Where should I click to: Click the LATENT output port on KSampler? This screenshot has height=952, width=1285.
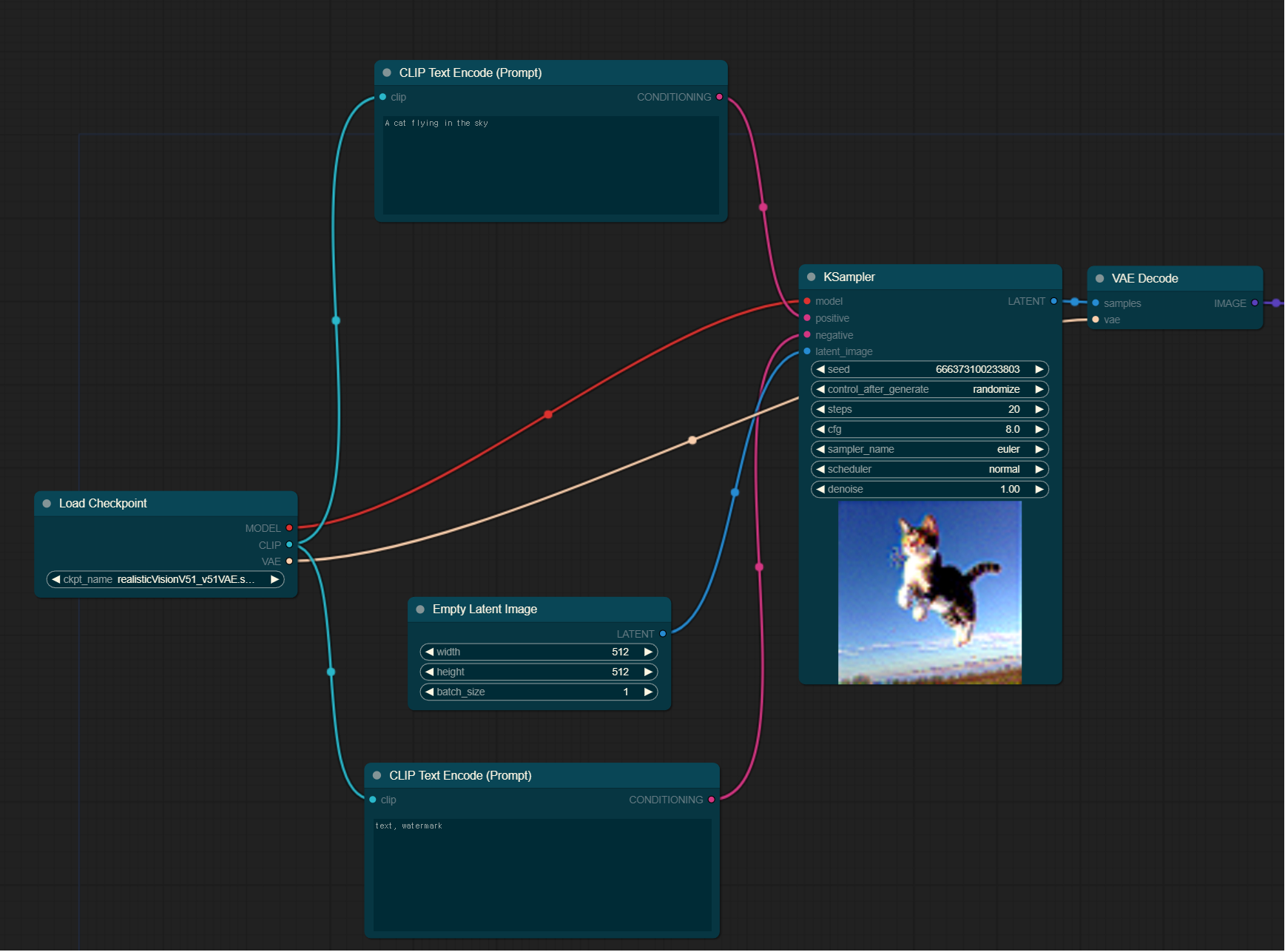point(1053,301)
